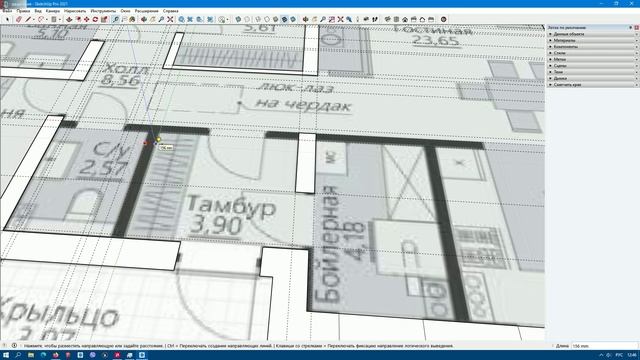Expand the Смягчить края panel
Viewport: 640px width, 360px height.
coord(593,84)
